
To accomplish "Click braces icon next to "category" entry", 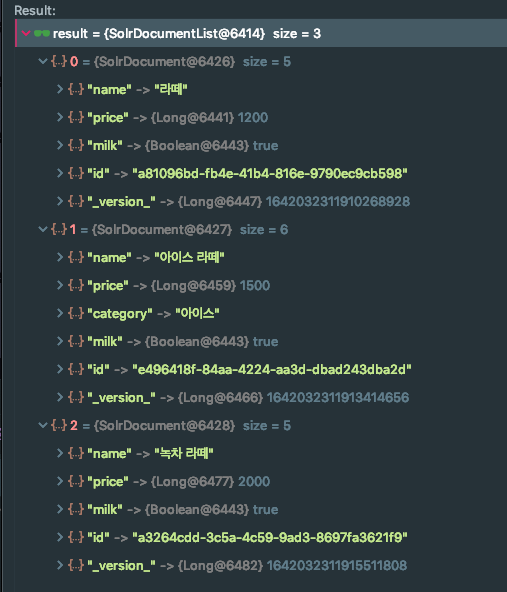I will point(76,313).
